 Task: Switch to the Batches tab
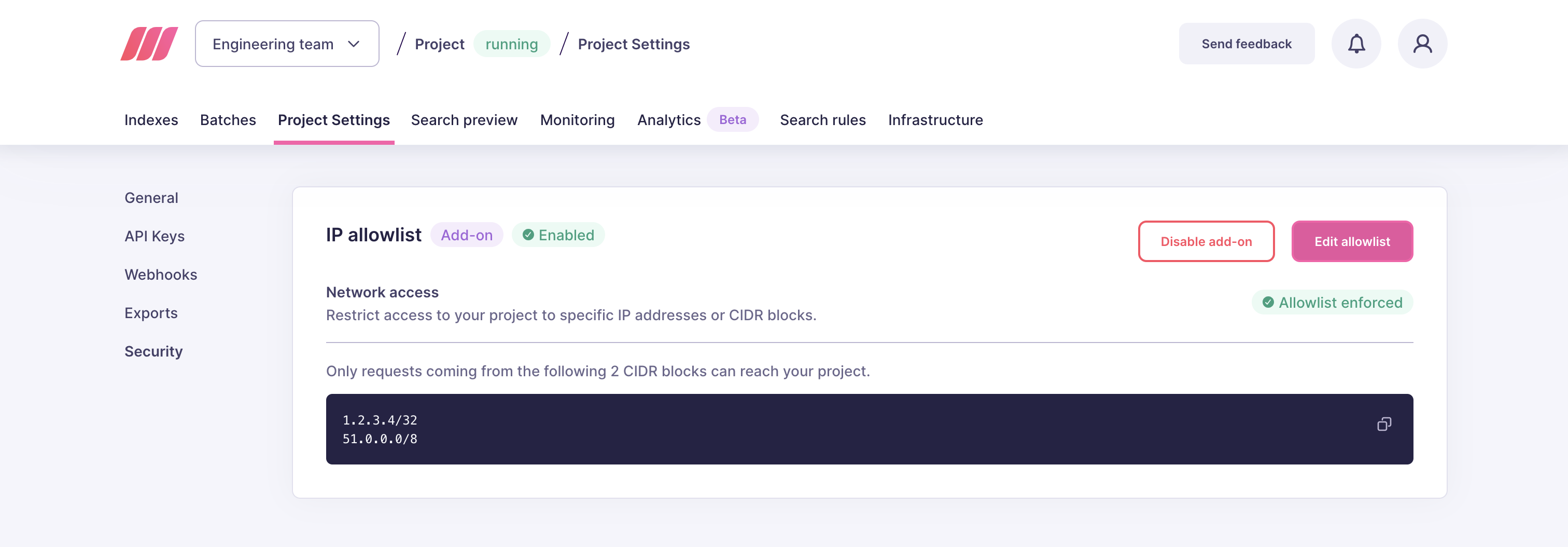pos(228,120)
